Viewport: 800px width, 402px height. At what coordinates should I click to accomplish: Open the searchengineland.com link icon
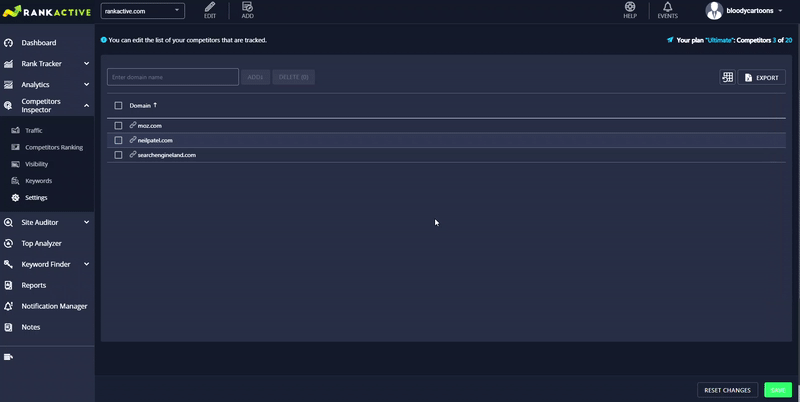(x=133, y=155)
